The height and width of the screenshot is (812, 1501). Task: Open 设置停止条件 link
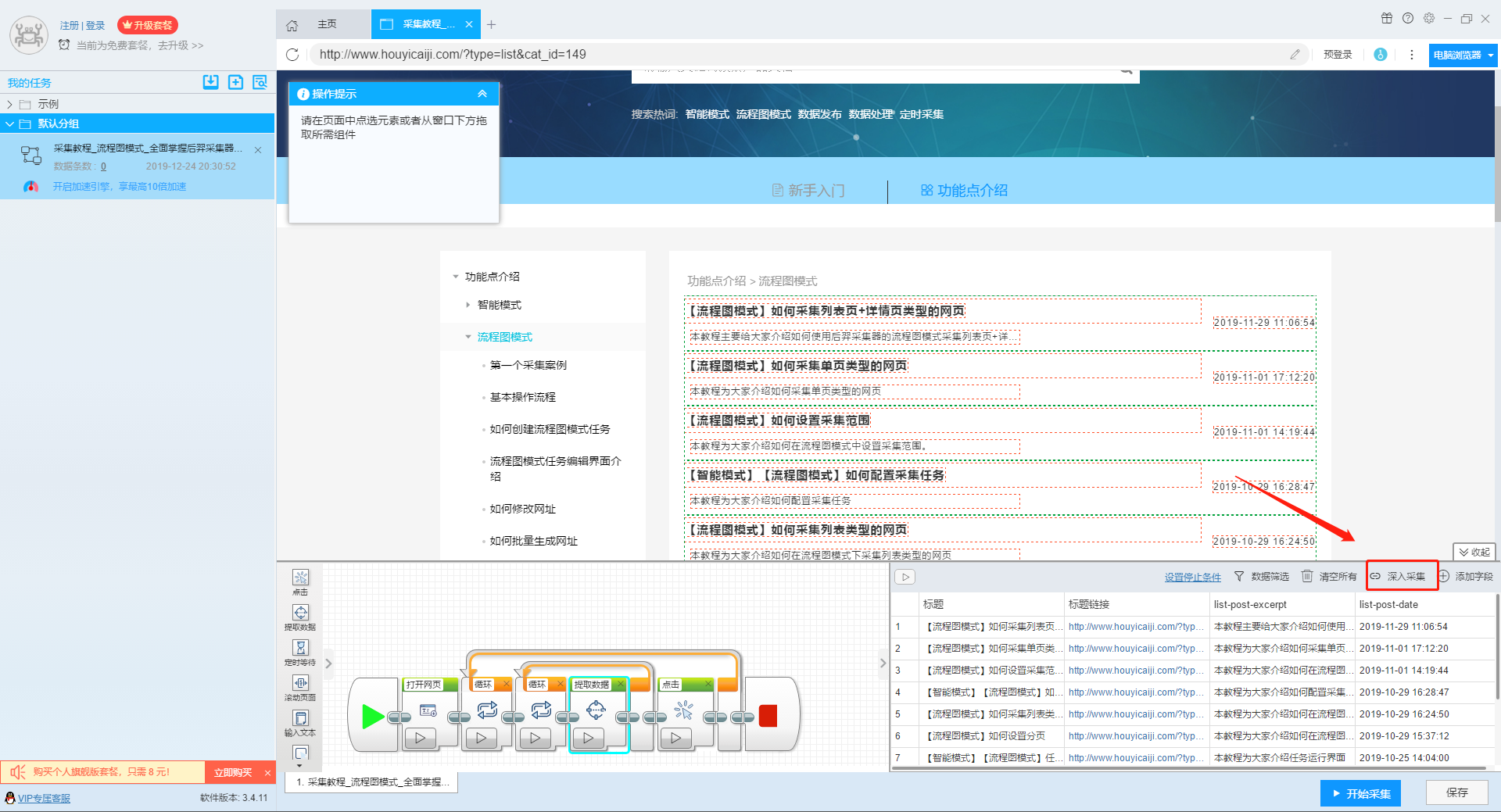[x=1193, y=578]
